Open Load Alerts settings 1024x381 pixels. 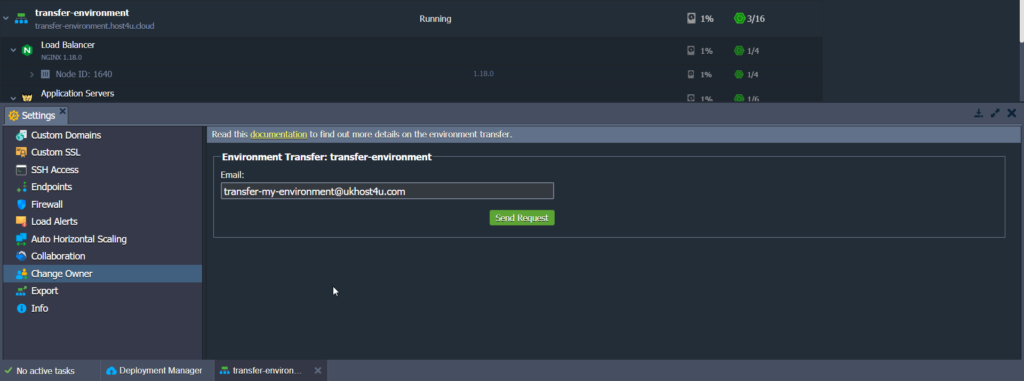click(103, 222)
